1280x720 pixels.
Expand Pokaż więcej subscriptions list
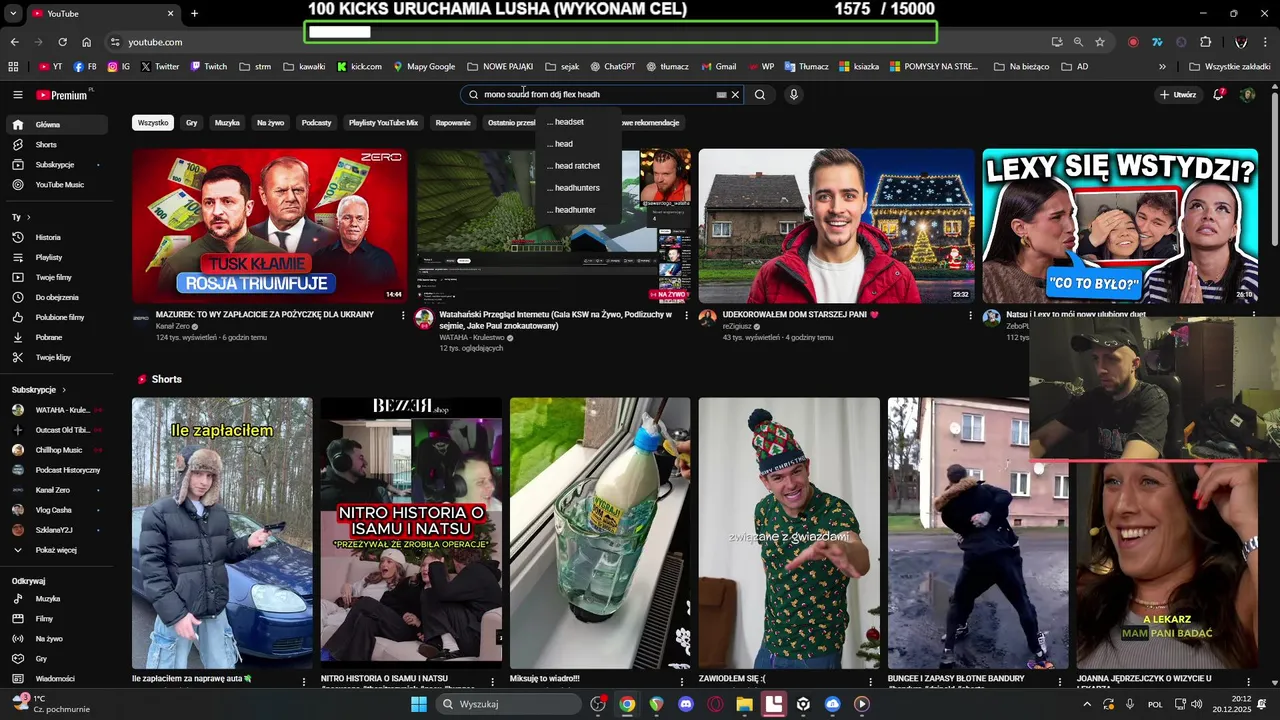[56, 550]
